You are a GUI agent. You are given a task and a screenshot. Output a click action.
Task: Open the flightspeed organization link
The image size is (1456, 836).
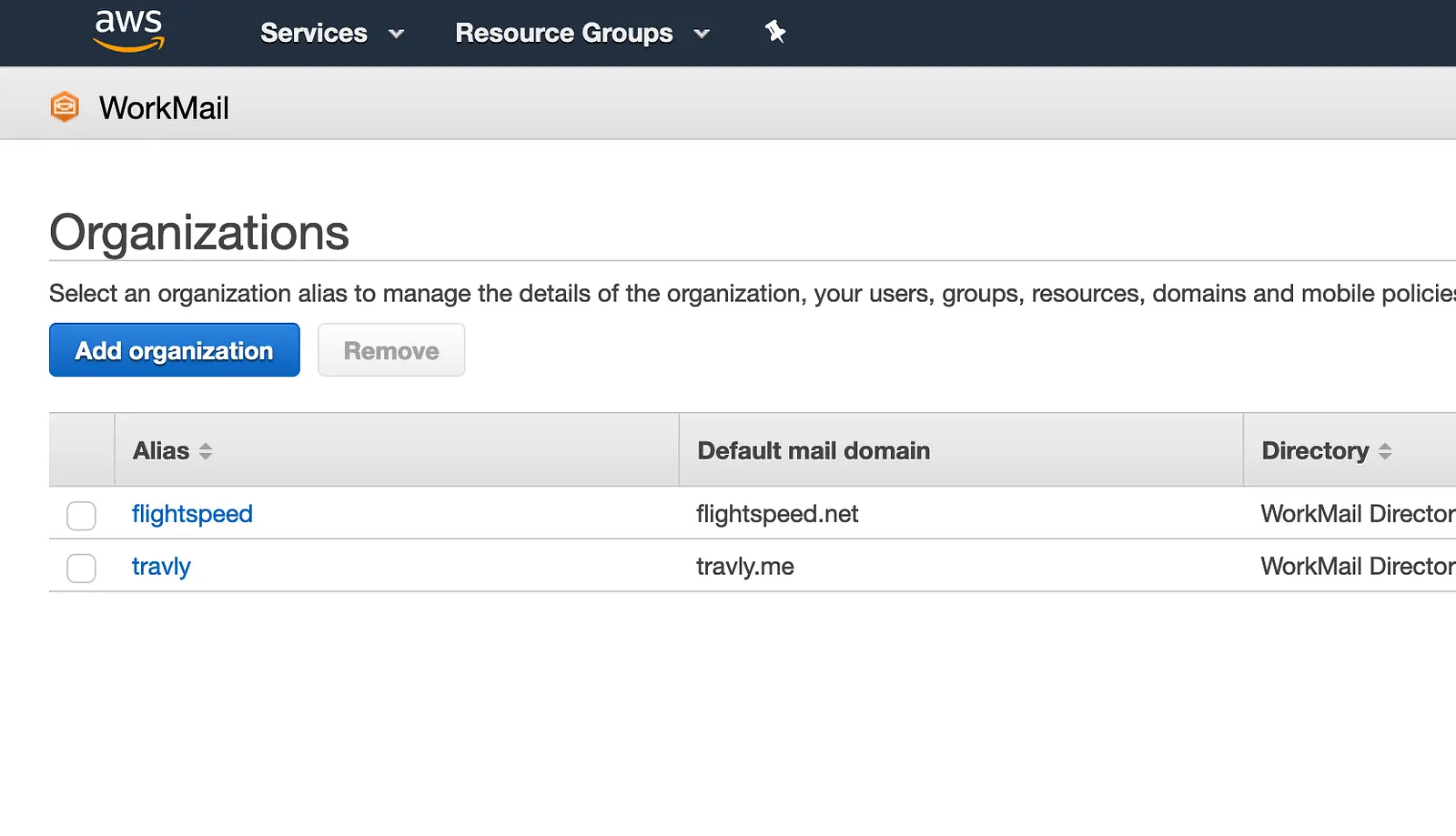click(x=192, y=514)
